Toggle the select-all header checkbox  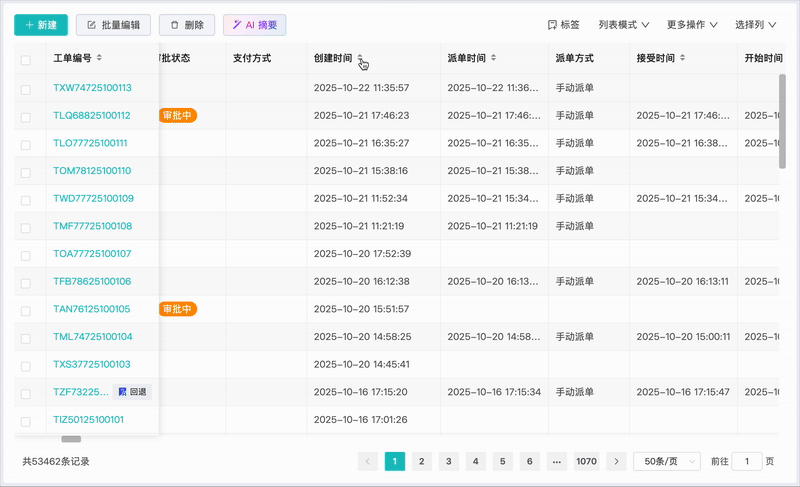click(26, 59)
